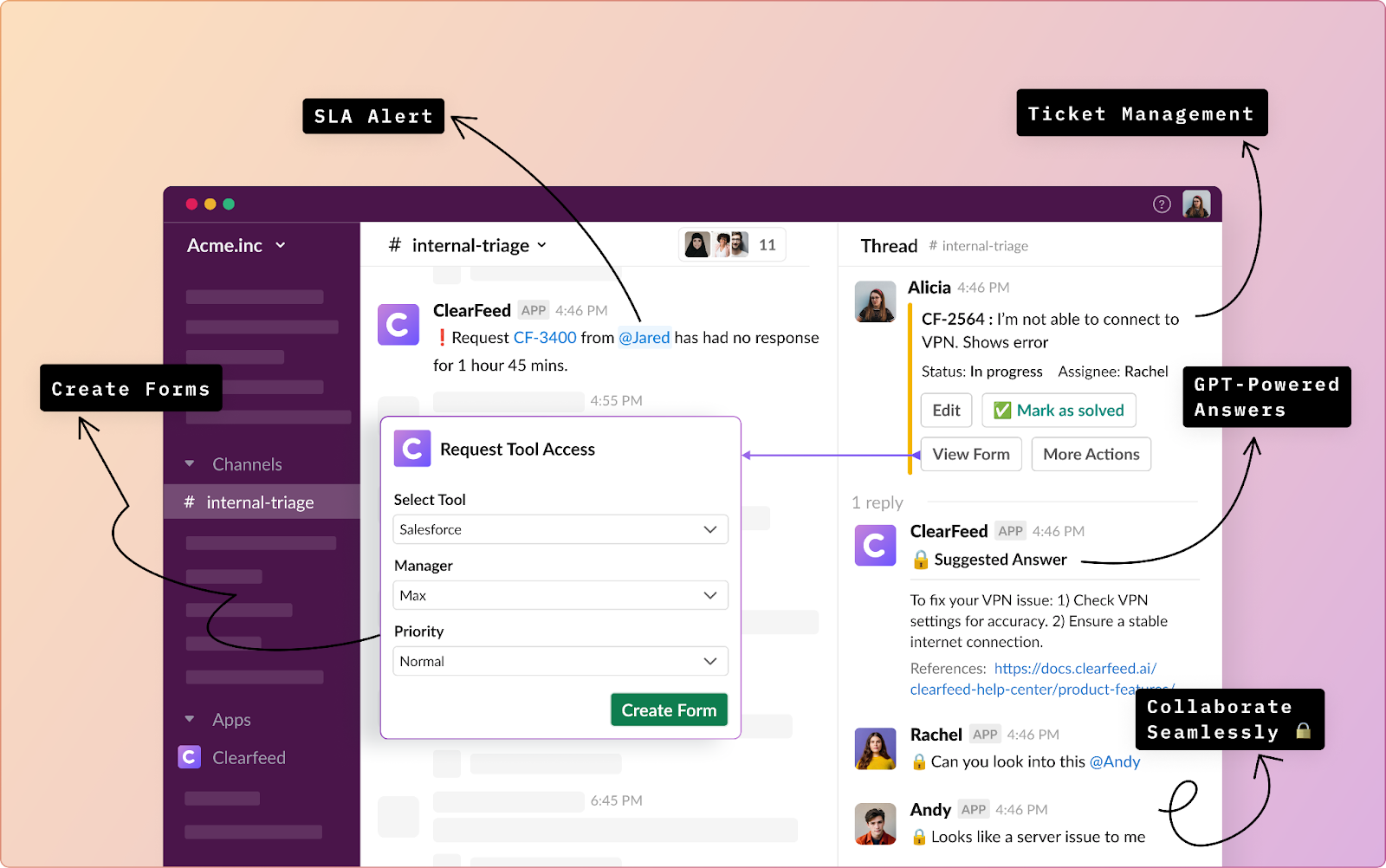Click the ClearFeed app logo on SLA alert message
The image size is (1386, 868).
click(x=398, y=324)
